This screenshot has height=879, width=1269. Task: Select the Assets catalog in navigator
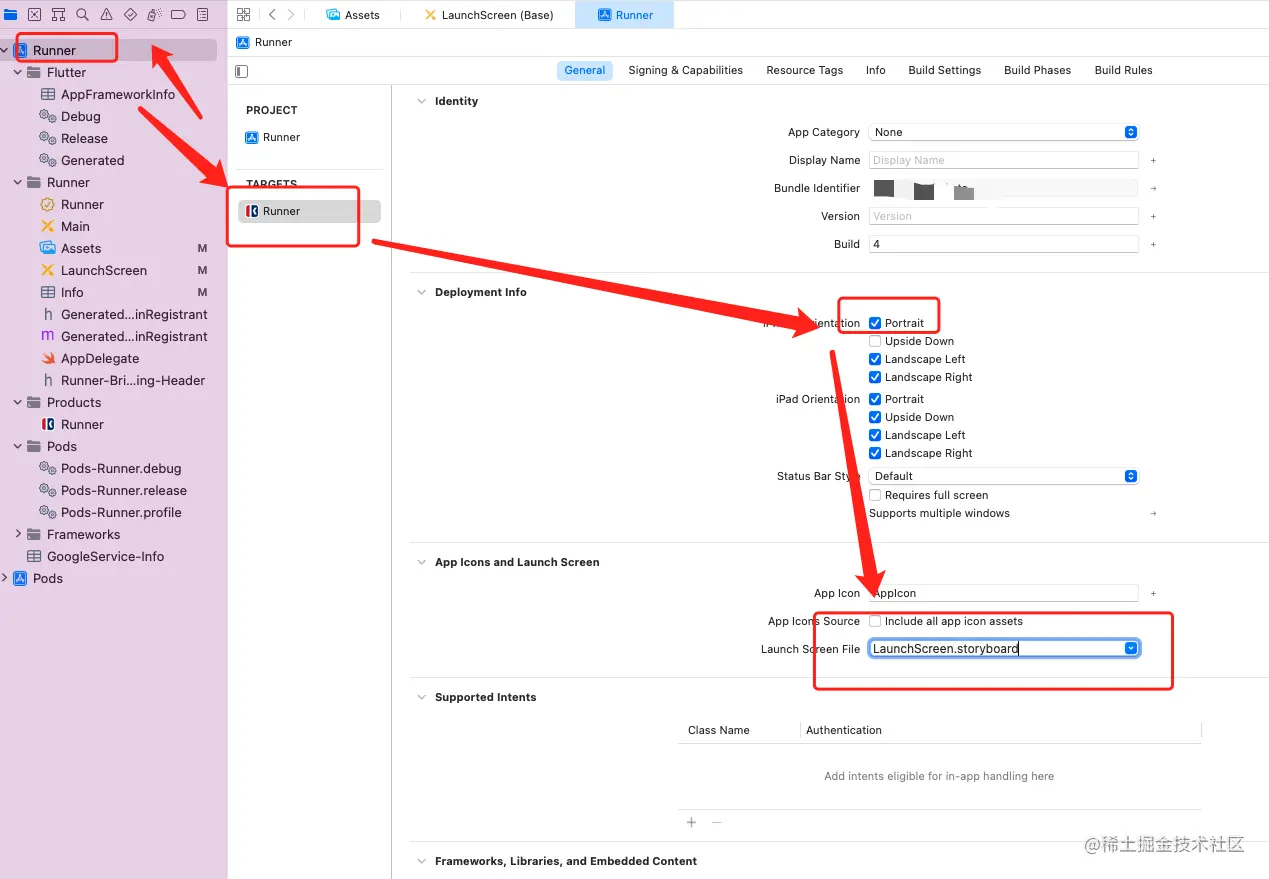pyautogui.click(x=81, y=248)
